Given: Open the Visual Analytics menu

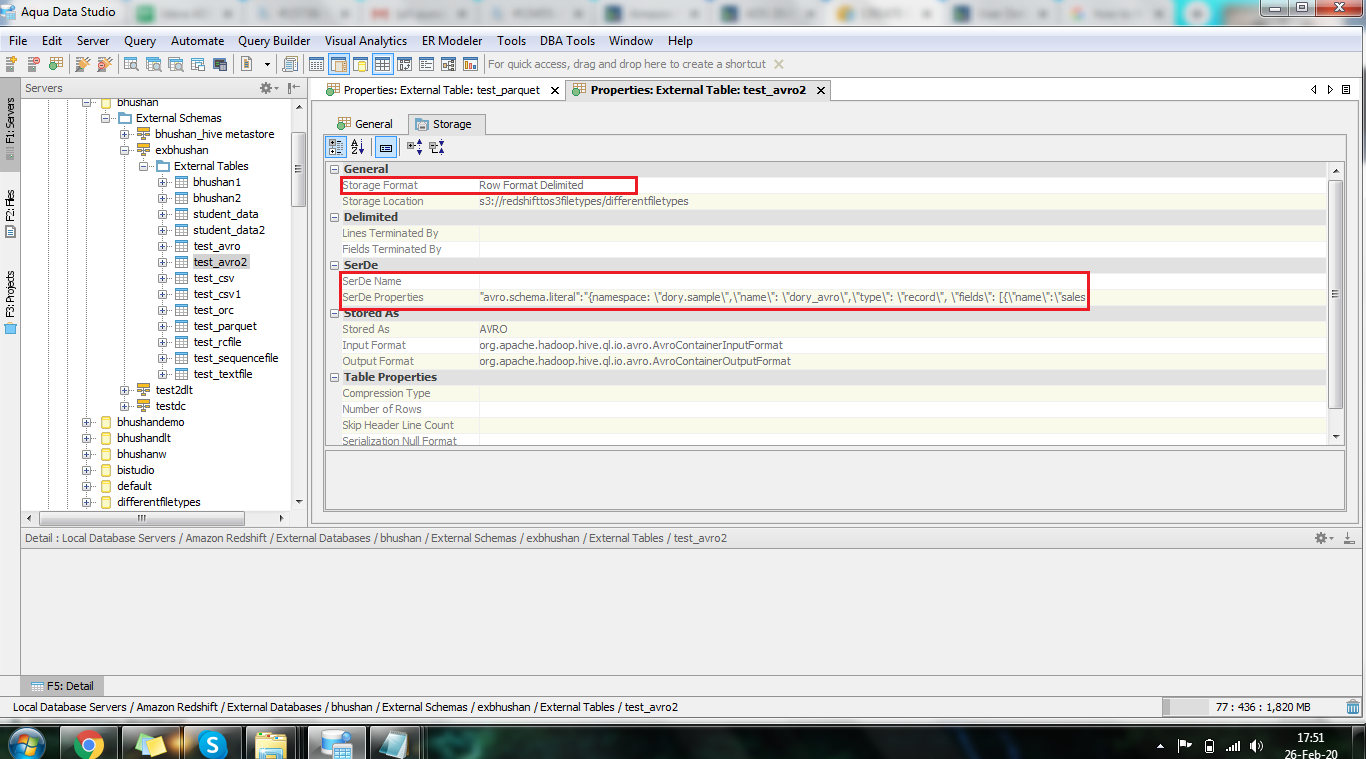Looking at the screenshot, I should click(x=366, y=41).
